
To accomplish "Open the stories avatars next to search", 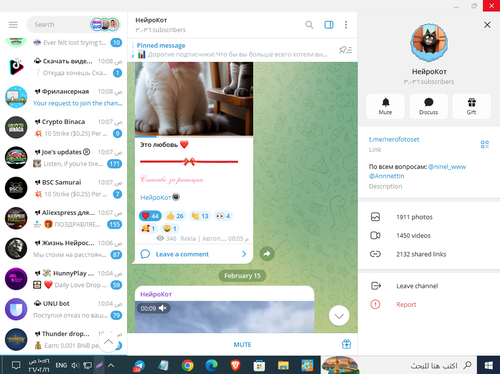I will [x=104, y=25].
